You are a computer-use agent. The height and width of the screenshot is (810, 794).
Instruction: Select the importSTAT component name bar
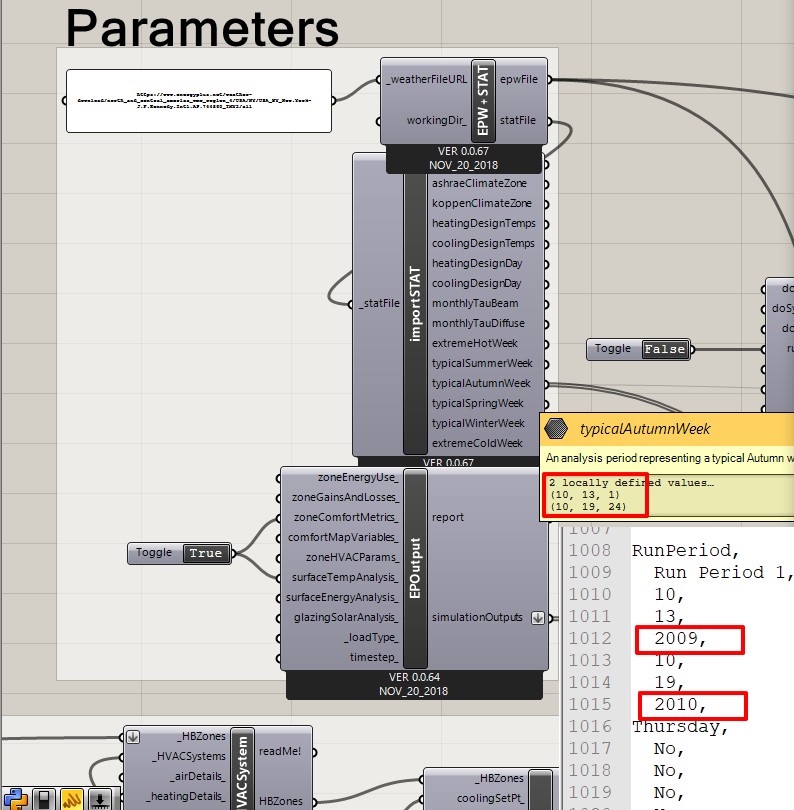[415, 304]
